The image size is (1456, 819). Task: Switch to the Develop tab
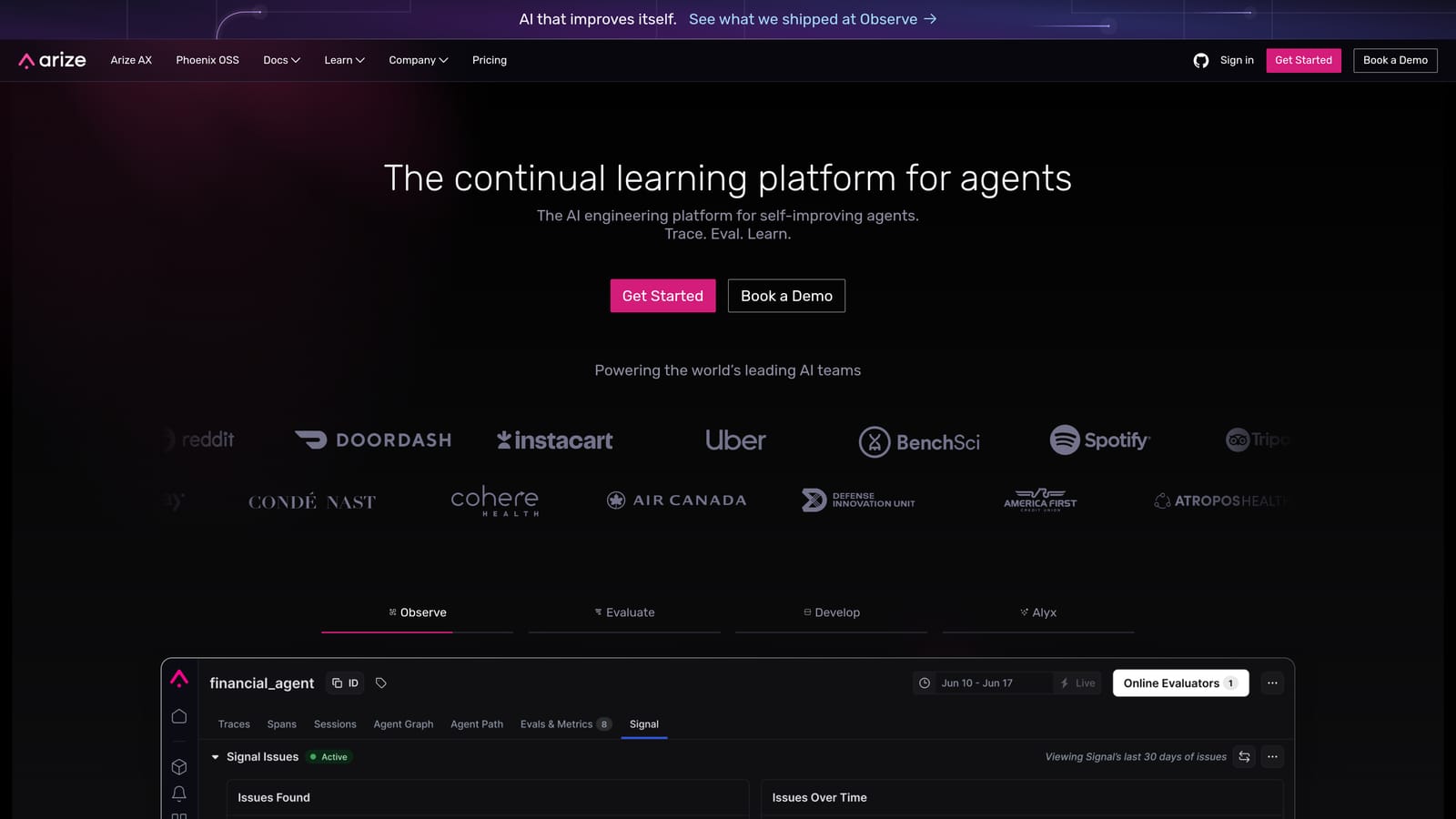point(832,612)
